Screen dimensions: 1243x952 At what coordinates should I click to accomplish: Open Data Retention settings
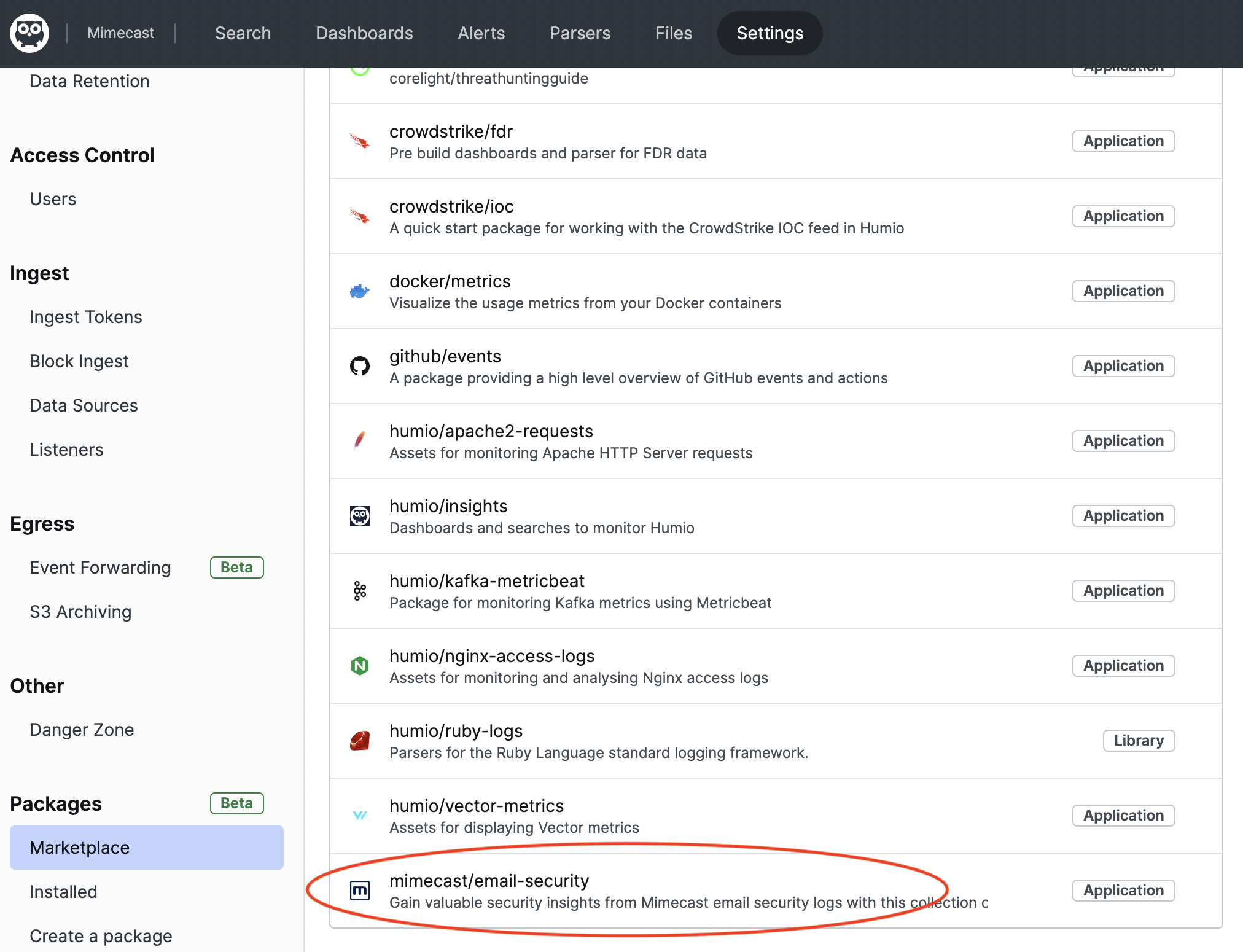pyautogui.click(x=90, y=81)
